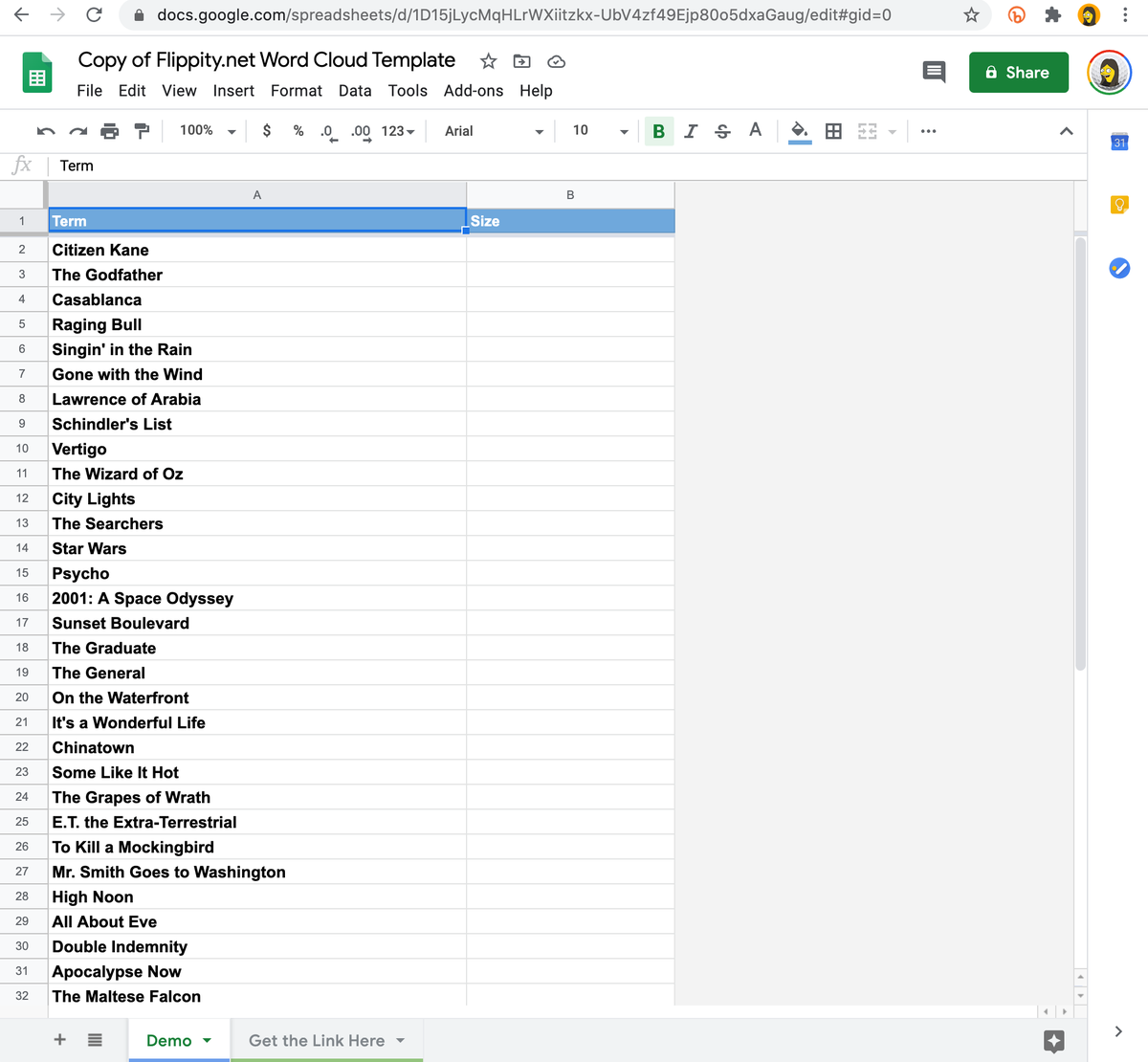The image size is (1148, 1062).
Task: Click the Undo arrow icon
Action: click(x=46, y=131)
